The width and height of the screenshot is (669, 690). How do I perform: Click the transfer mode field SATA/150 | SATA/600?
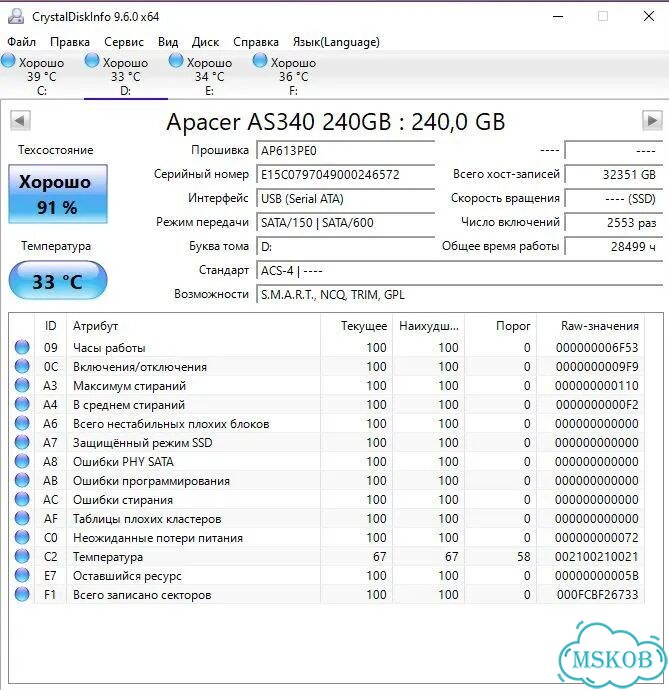coord(346,222)
